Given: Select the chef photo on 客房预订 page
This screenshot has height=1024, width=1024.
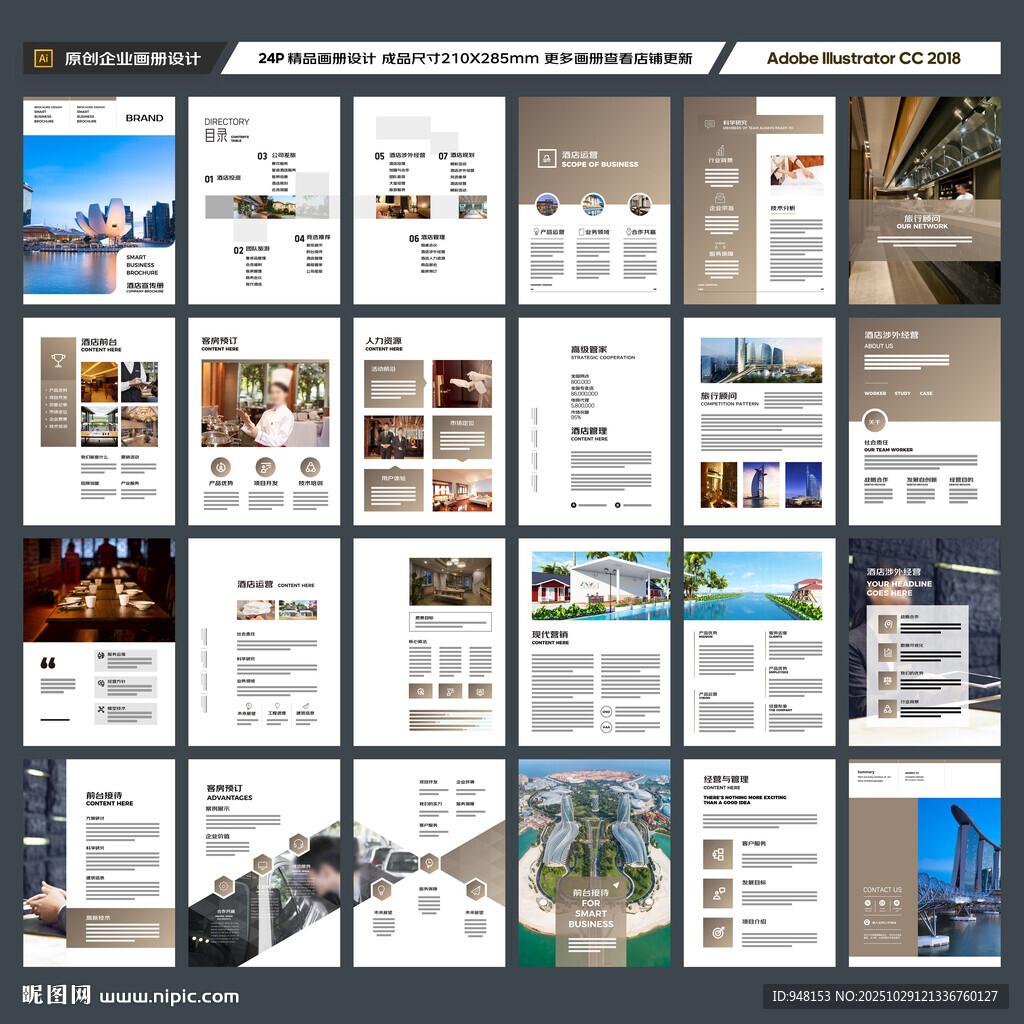Looking at the screenshot, I should (265, 404).
